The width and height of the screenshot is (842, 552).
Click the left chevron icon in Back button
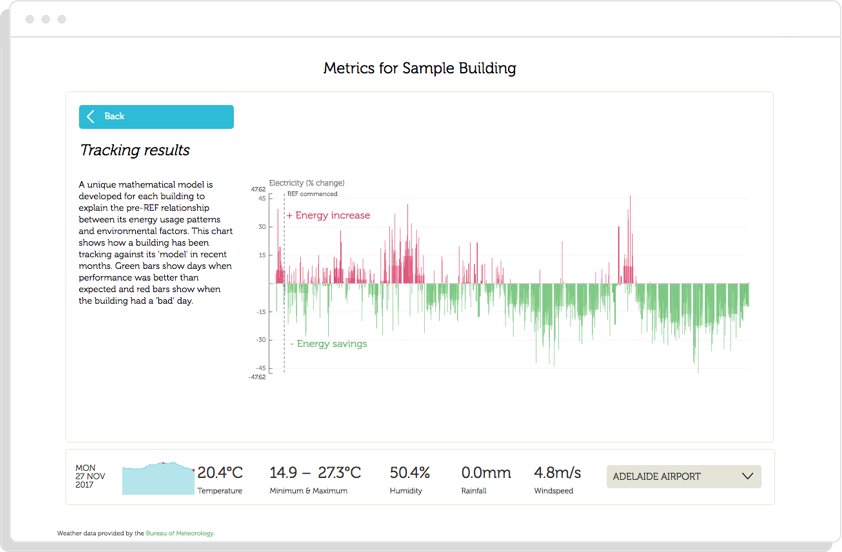pos(91,117)
